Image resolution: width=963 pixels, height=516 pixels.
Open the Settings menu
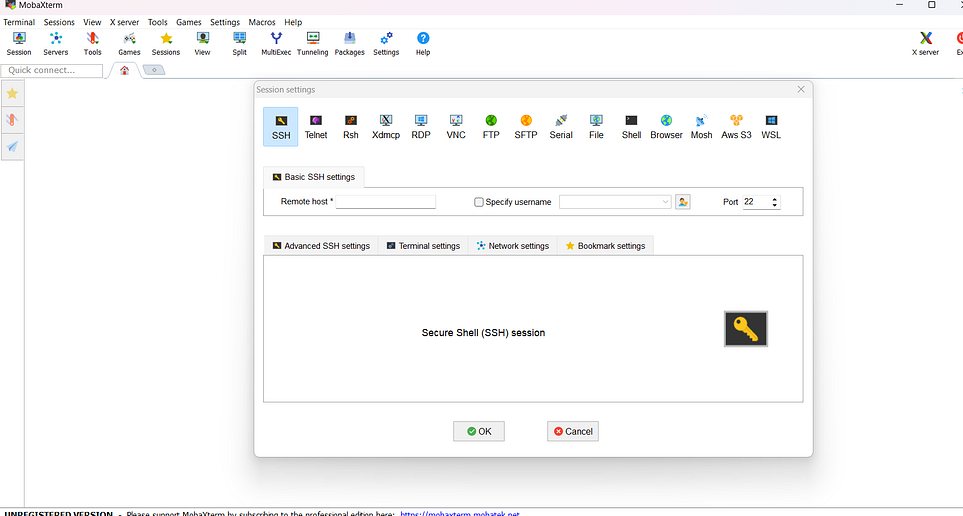[x=225, y=22]
